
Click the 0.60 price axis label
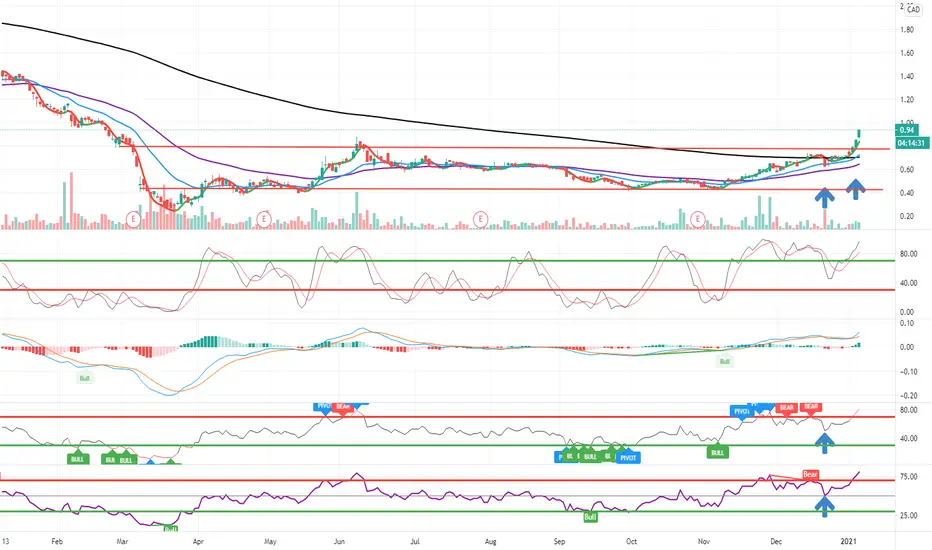[907, 169]
